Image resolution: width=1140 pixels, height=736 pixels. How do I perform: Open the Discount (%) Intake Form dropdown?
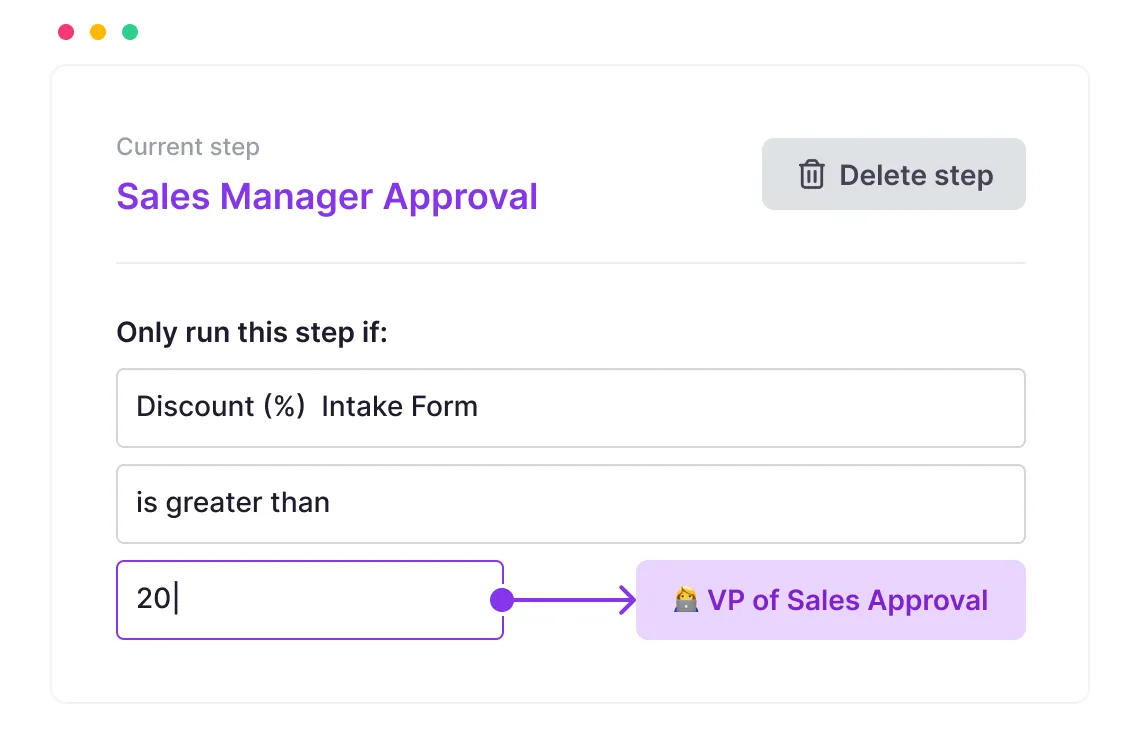[570, 407]
